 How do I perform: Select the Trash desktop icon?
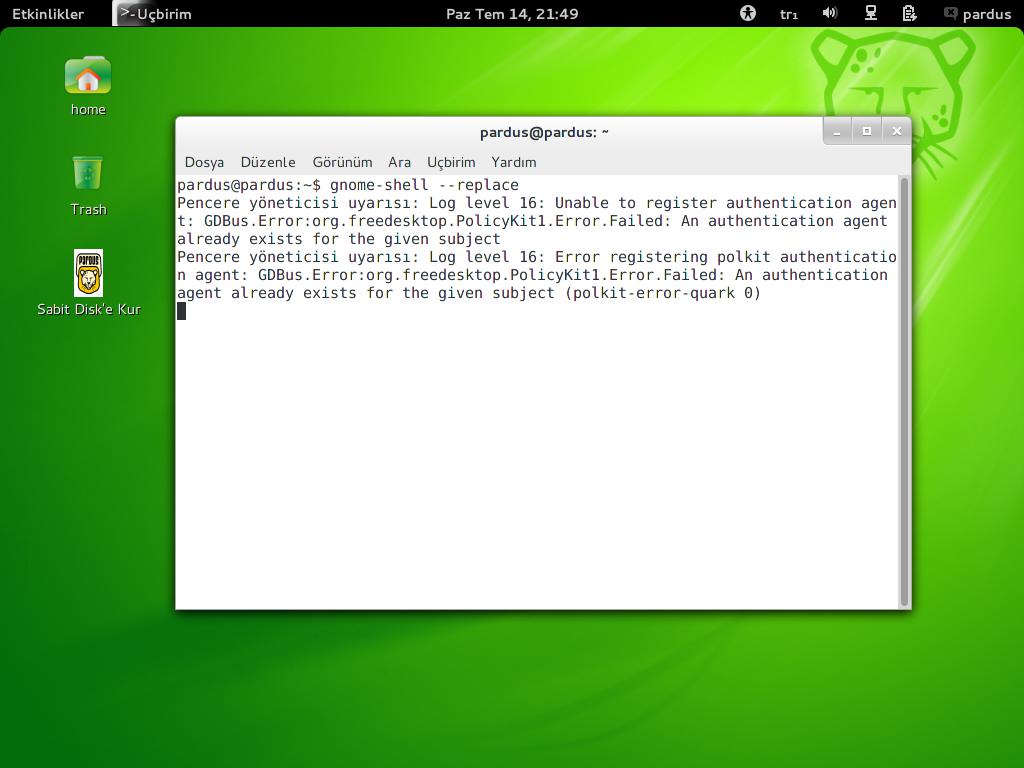click(88, 185)
